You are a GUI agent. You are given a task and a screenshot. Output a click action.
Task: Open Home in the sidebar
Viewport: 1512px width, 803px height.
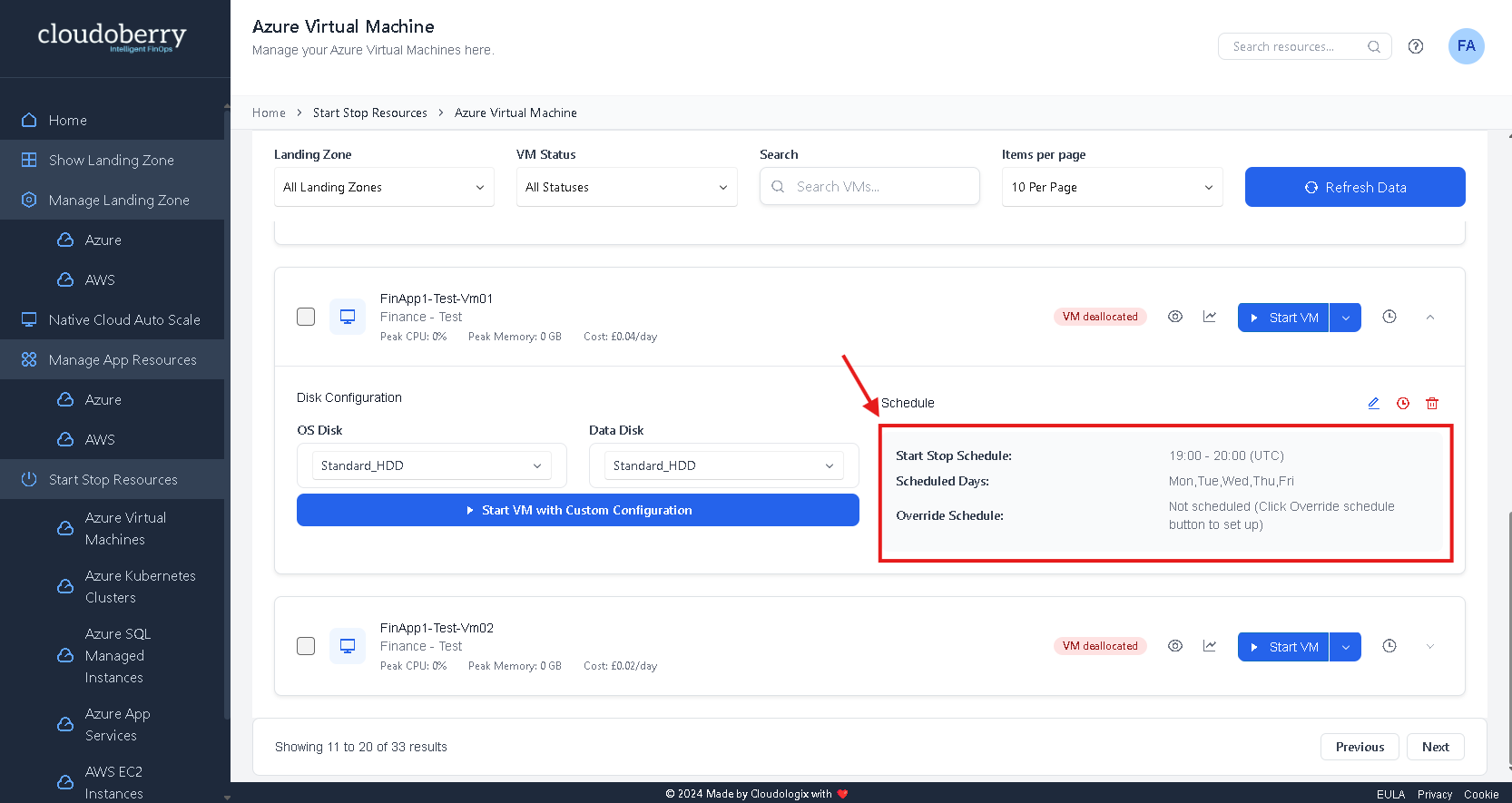pos(113,120)
